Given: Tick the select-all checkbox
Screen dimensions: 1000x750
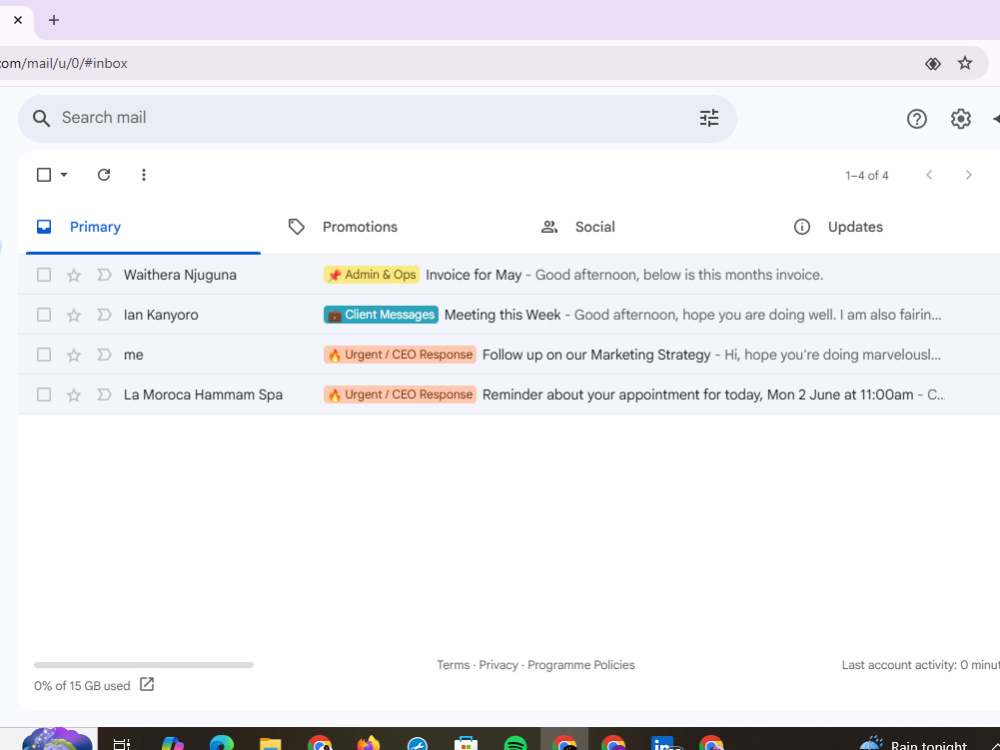Looking at the screenshot, I should pos(44,175).
